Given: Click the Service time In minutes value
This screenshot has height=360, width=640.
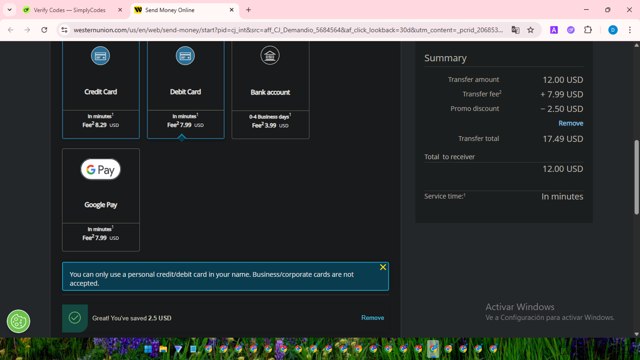Looking at the screenshot, I should (x=562, y=197).
